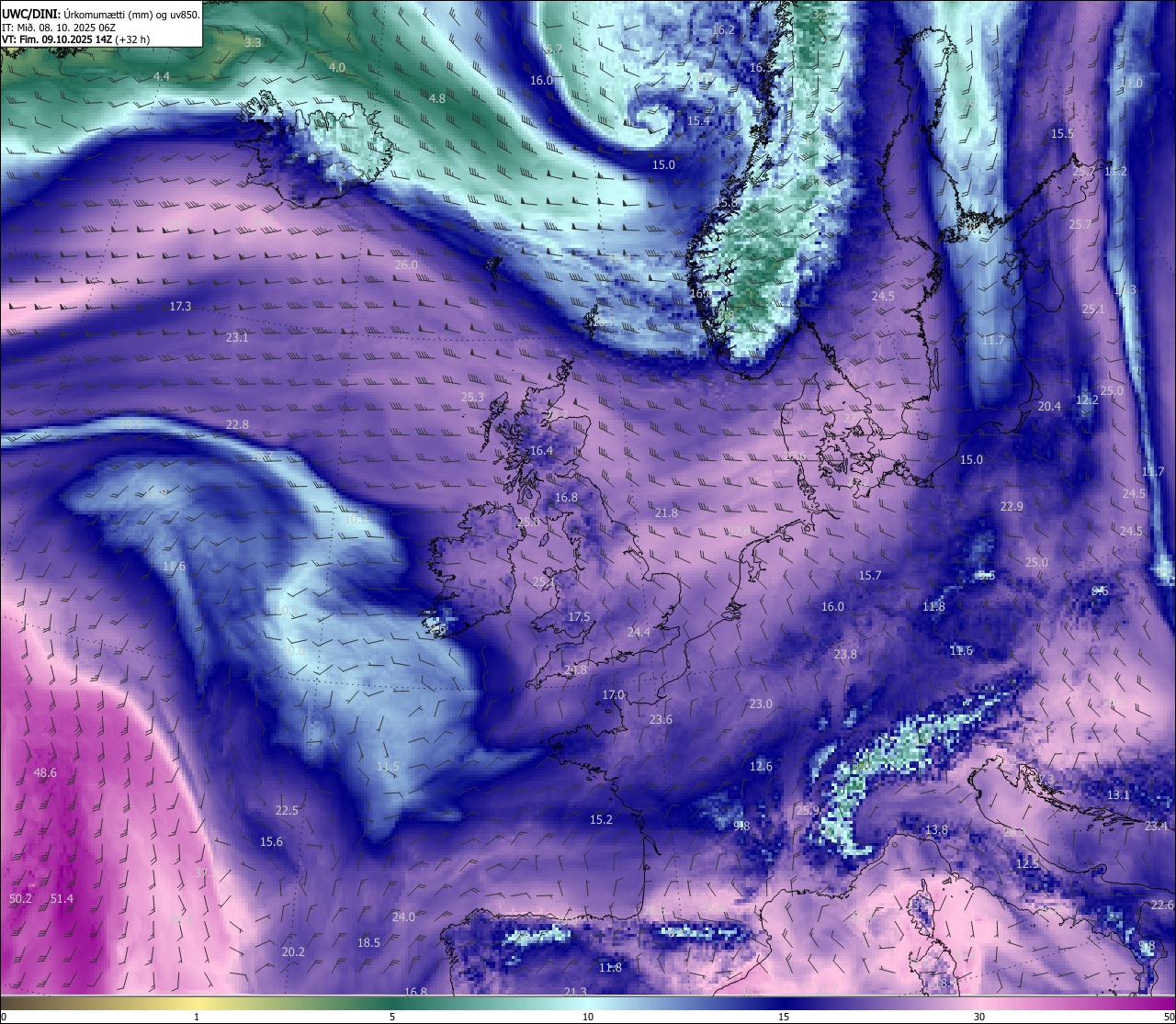Click the 23.1 value label
The width and height of the screenshot is (1176, 1024).
(x=237, y=338)
